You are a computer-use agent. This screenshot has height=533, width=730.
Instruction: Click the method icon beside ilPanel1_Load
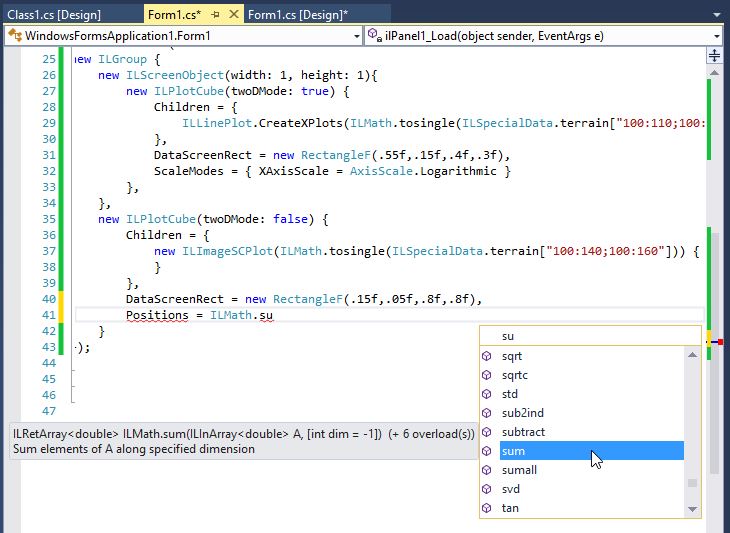(x=375, y=35)
